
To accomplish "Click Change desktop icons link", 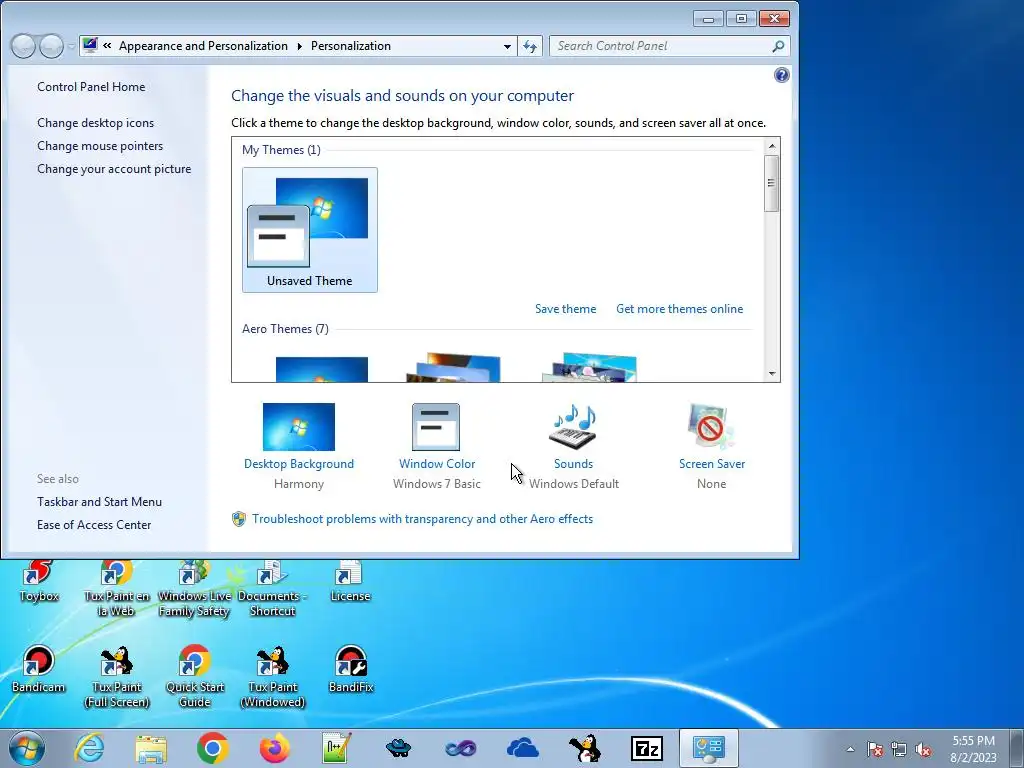I will [x=95, y=123].
